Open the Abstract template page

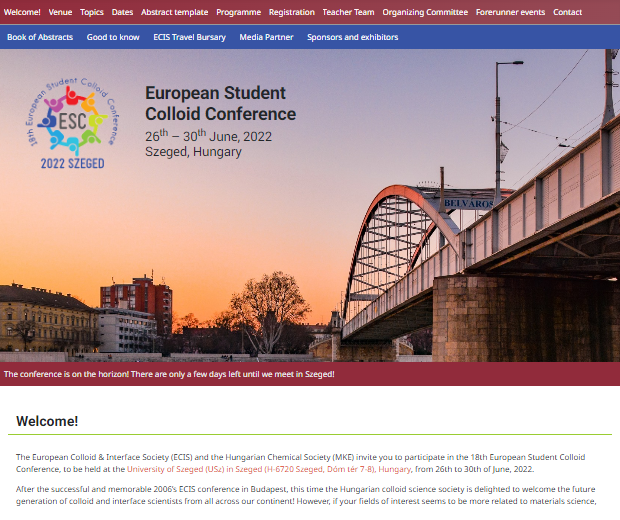pyautogui.click(x=174, y=12)
